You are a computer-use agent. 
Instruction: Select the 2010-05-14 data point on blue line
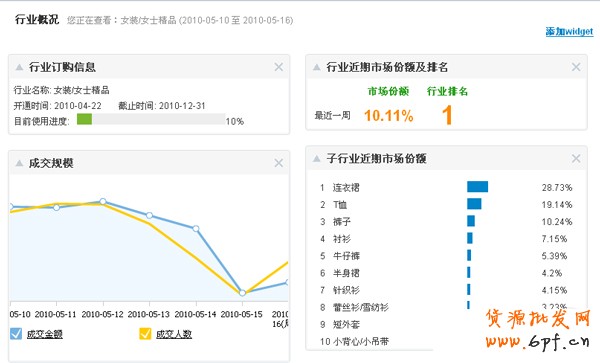[x=196, y=229]
